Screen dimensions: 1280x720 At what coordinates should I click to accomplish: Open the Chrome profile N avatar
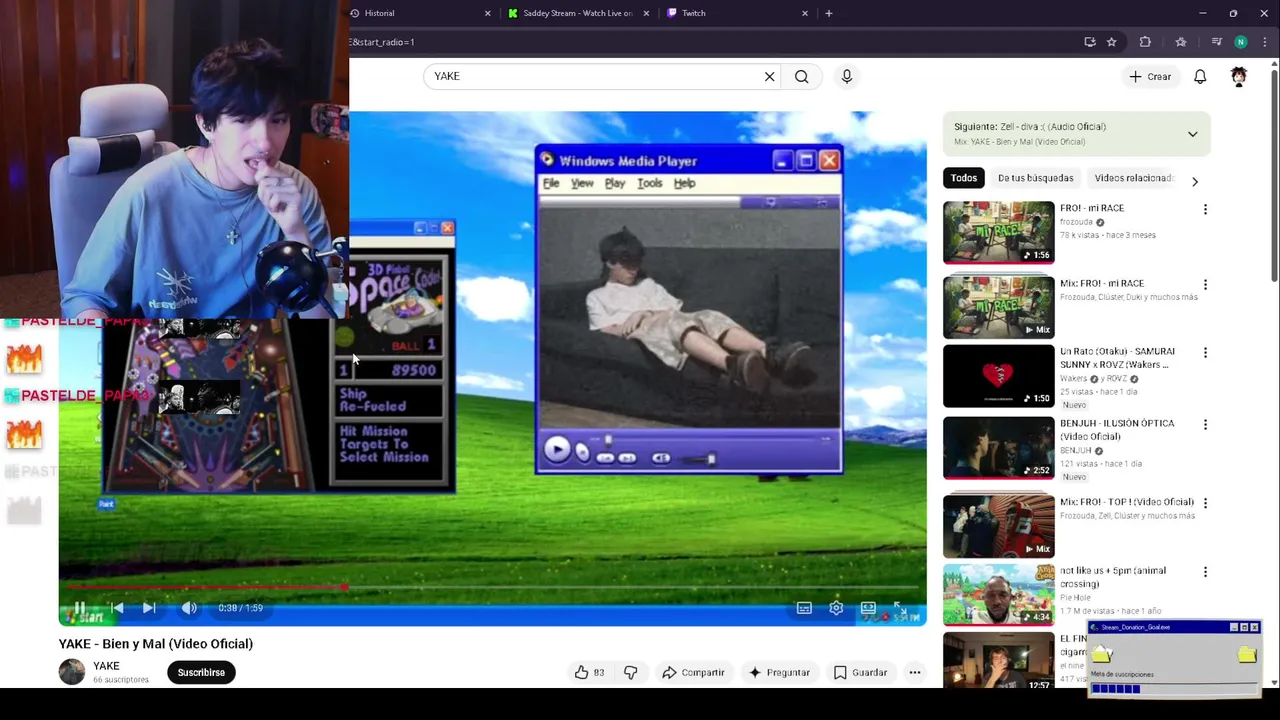[1241, 42]
